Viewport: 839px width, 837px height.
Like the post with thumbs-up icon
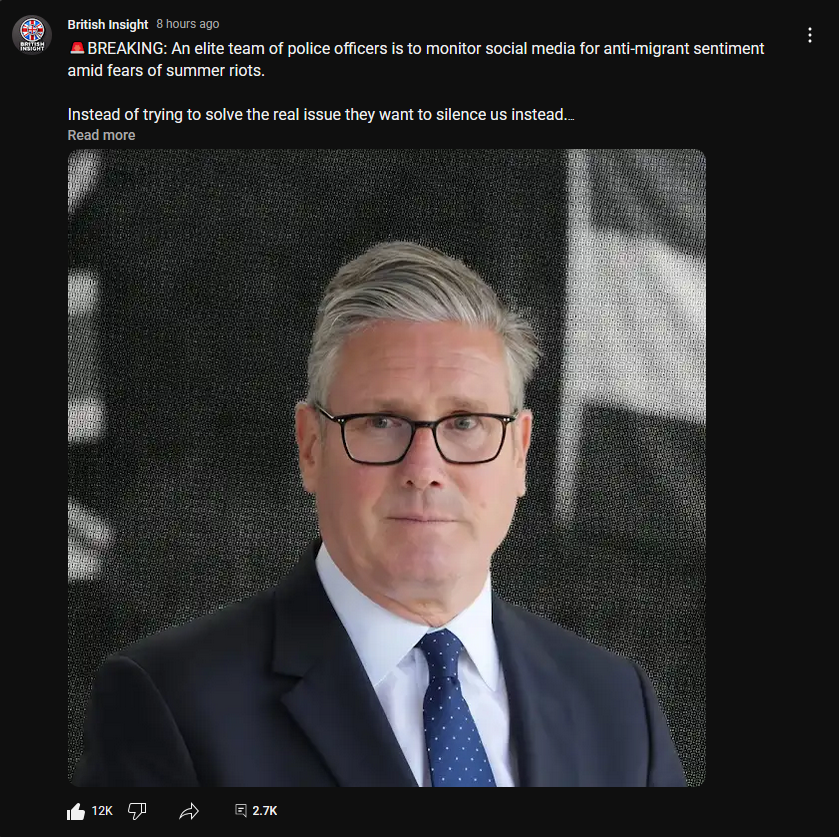click(76, 811)
